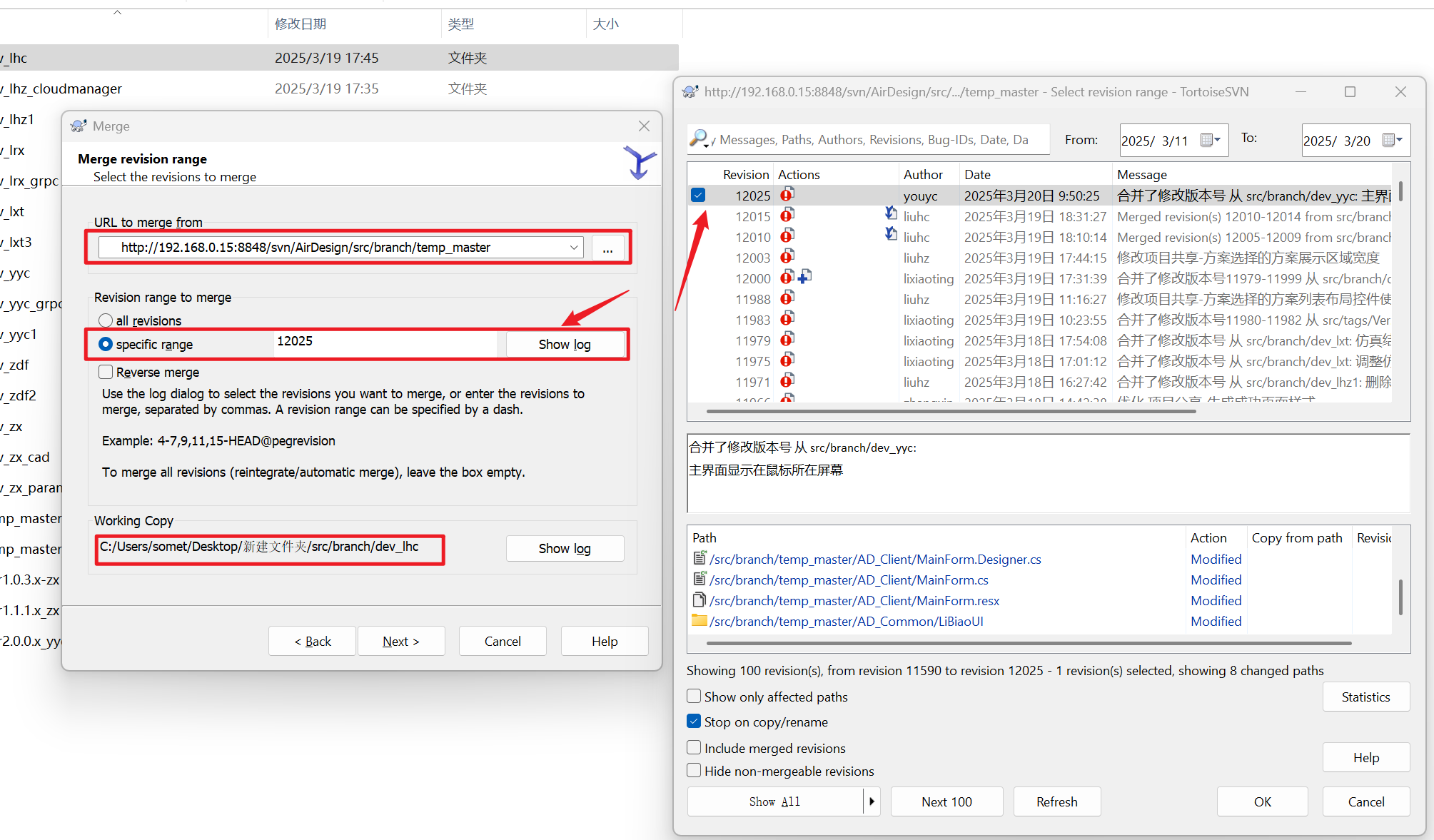This screenshot has width=1434, height=840.
Task: Click the MainForm.Designer.cs file icon
Action: pyautogui.click(x=700, y=559)
